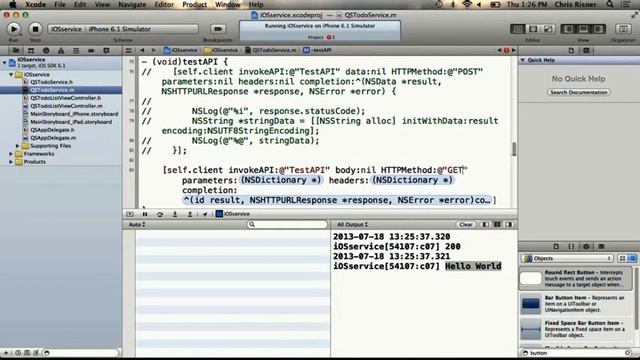Show the Debug navigator
The height and width of the screenshot is (360, 640).
tap(76, 51)
